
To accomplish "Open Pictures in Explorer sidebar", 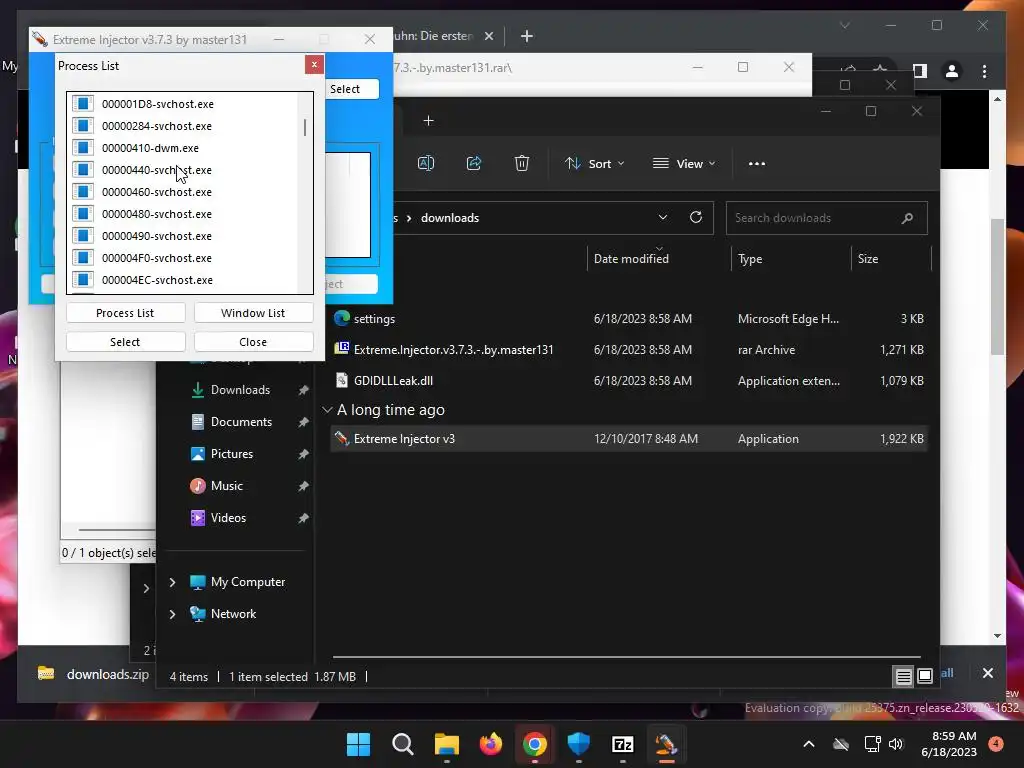I will (232, 454).
